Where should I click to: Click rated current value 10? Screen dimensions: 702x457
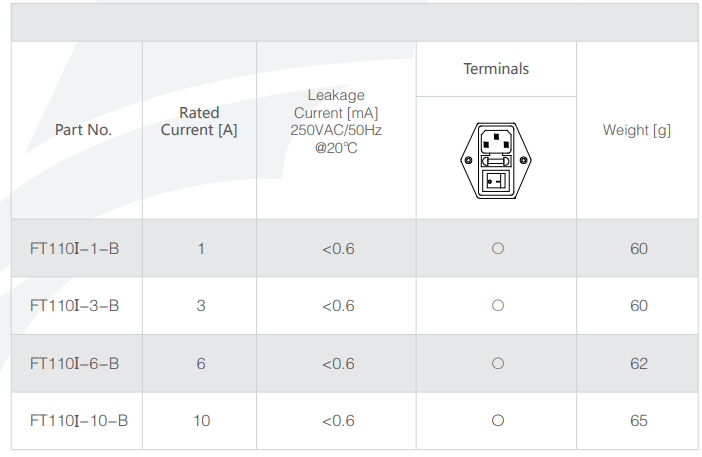click(201, 421)
